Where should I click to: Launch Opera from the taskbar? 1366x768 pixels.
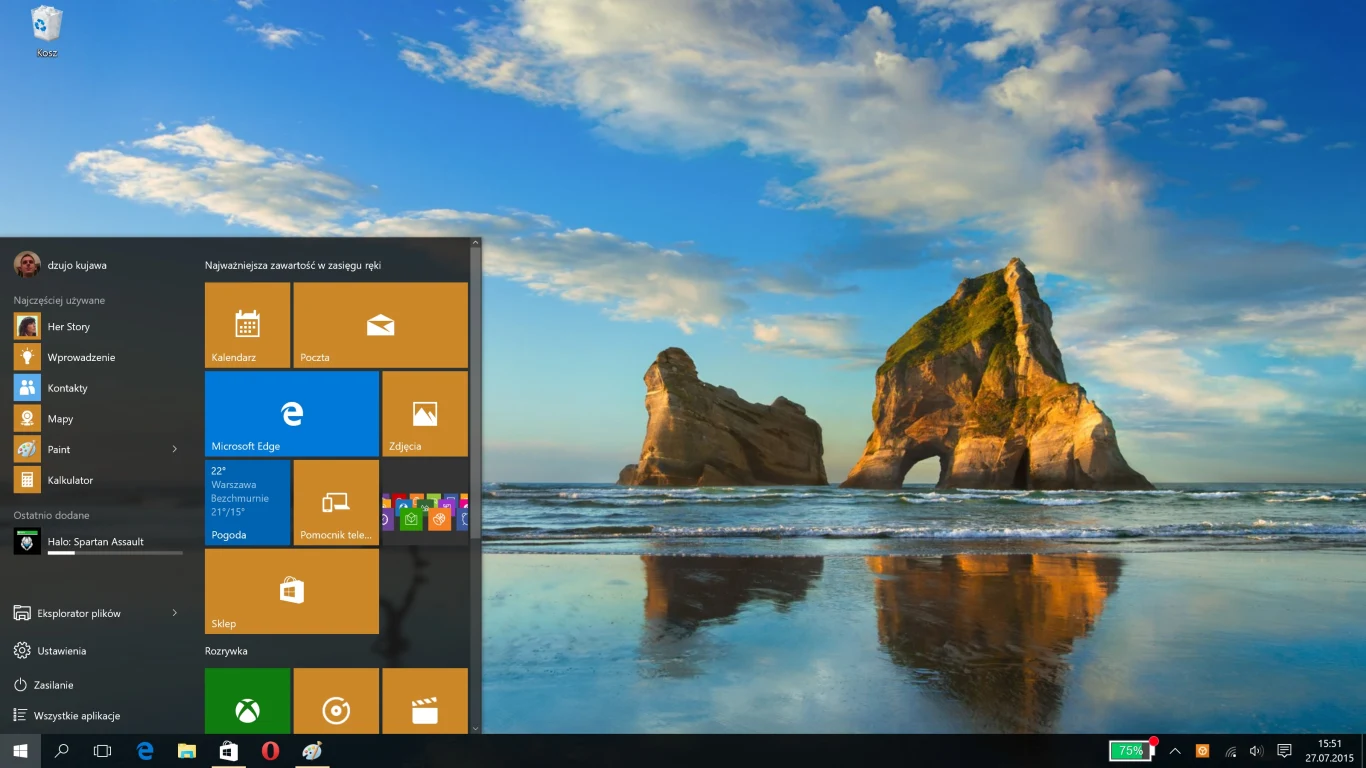click(x=270, y=750)
